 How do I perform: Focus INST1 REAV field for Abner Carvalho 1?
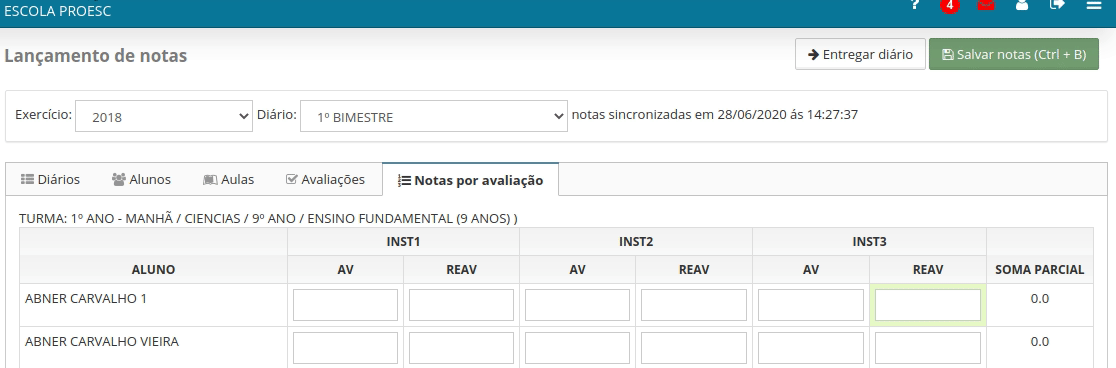click(x=461, y=305)
